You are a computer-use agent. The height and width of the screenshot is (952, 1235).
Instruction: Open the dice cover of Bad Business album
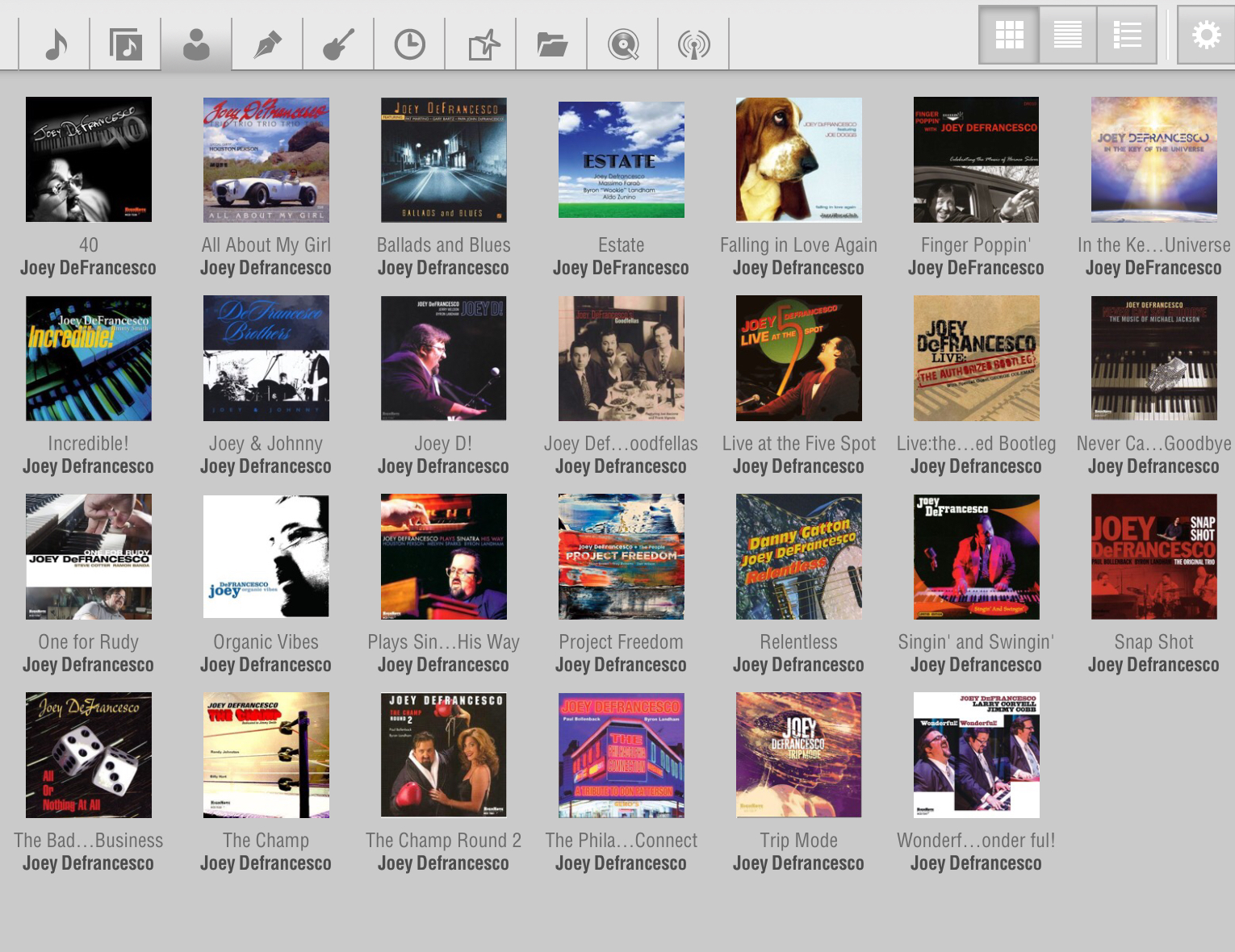(89, 755)
